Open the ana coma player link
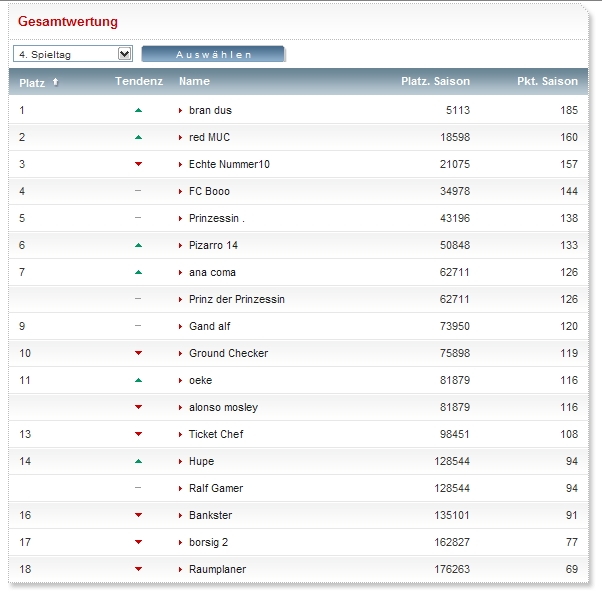The height and width of the screenshot is (594, 602). click(212, 272)
